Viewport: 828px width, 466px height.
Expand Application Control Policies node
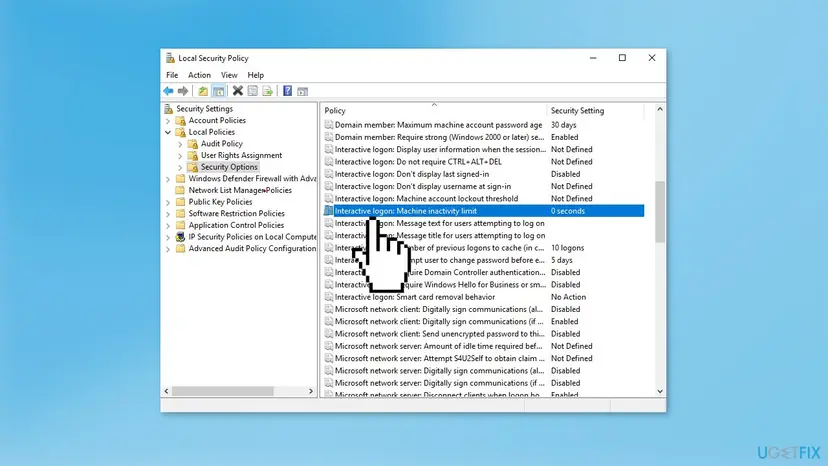pos(168,226)
